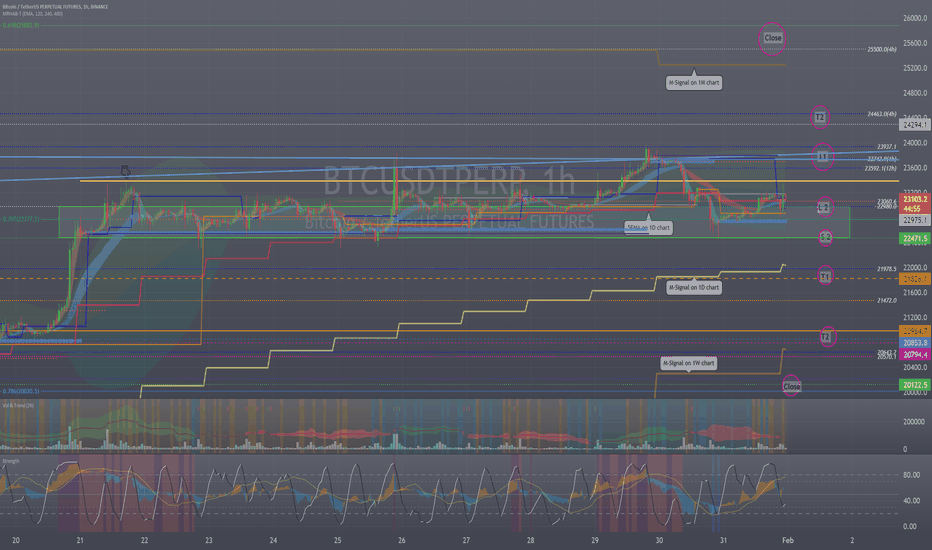The height and width of the screenshot is (550, 932).
Task: Click the 0.707(22777.2) Fibonacci level label
Action: click(21, 219)
